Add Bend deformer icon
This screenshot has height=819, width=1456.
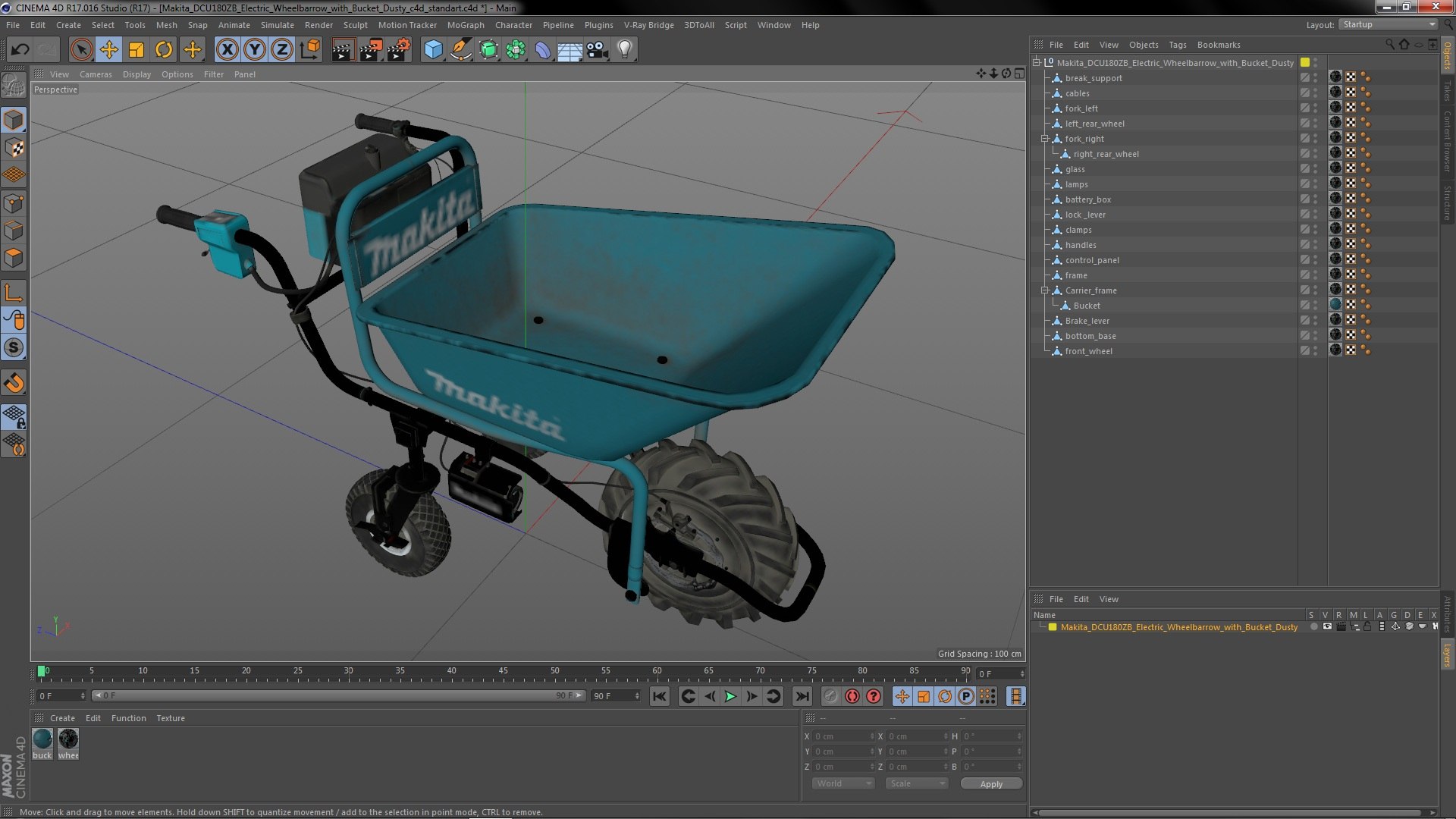pos(543,50)
